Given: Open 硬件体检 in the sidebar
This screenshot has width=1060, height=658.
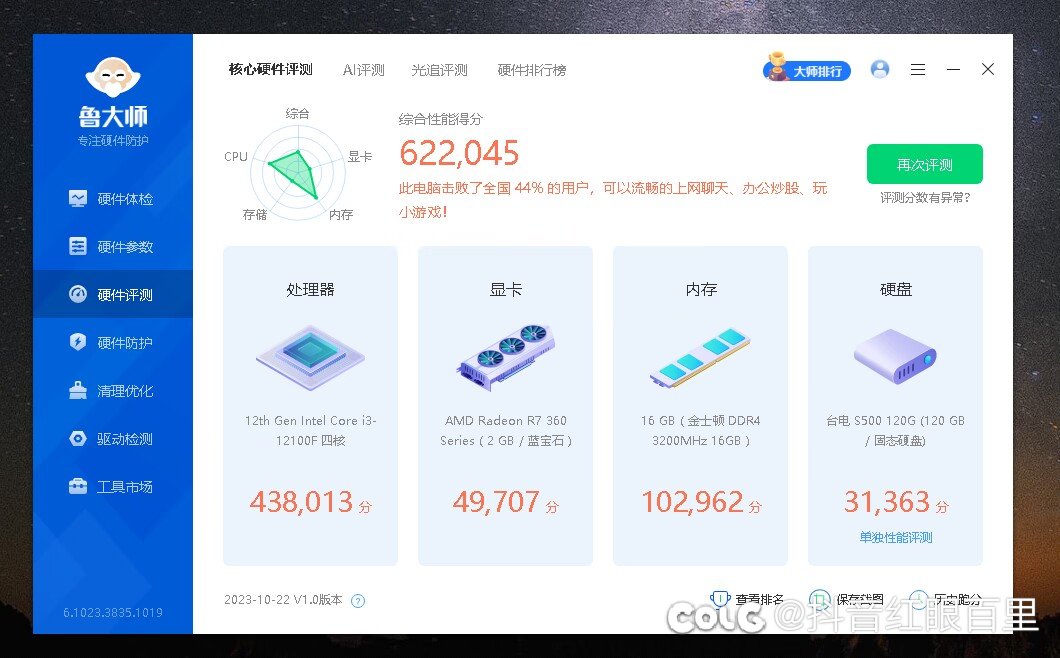Looking at the screenshot, I should (112, 199).
